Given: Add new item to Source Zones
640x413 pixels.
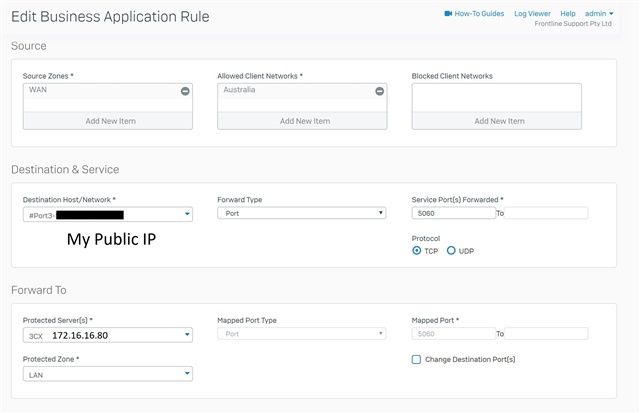Looking at the screenshot, I should [x=108, y=121].
